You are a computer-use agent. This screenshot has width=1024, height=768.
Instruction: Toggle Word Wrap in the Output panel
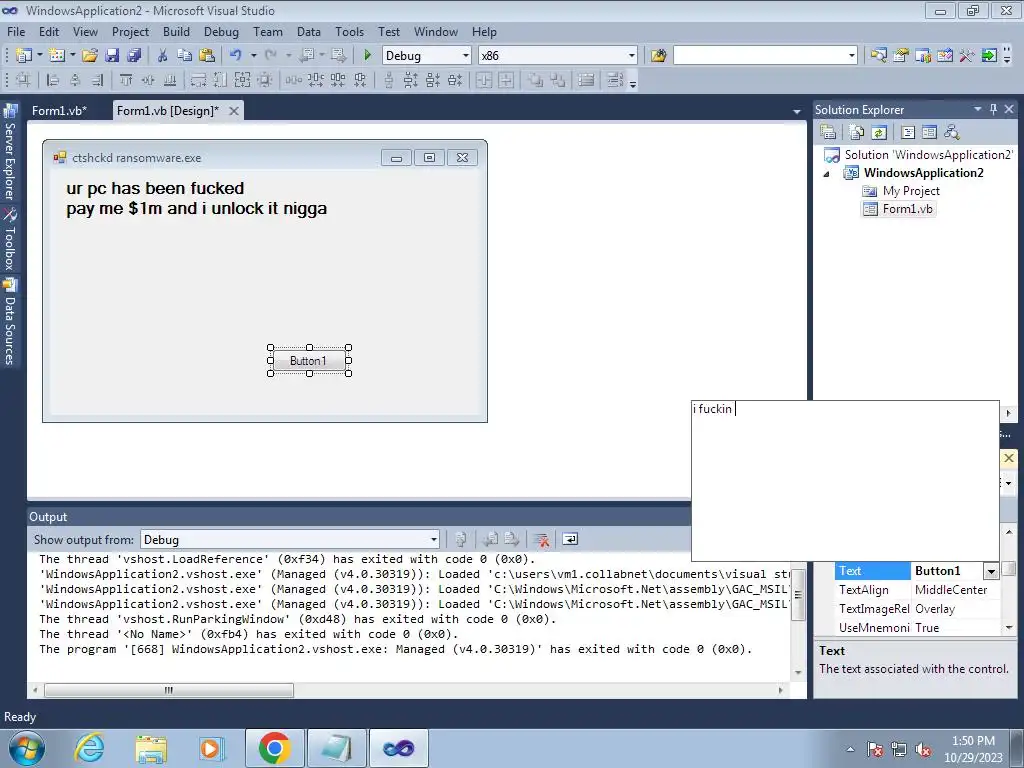[570, 539]
